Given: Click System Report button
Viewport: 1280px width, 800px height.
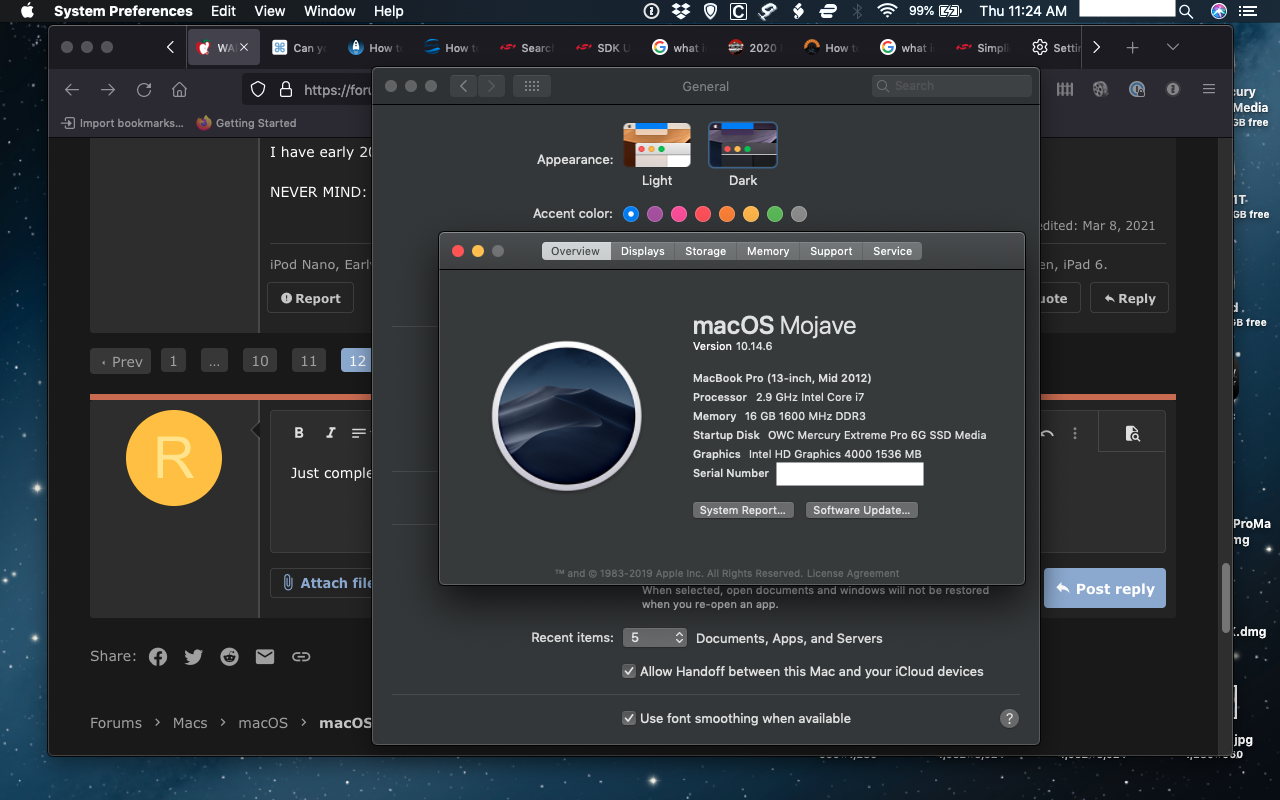Looking at the screenshot, I should click(742, 510).
